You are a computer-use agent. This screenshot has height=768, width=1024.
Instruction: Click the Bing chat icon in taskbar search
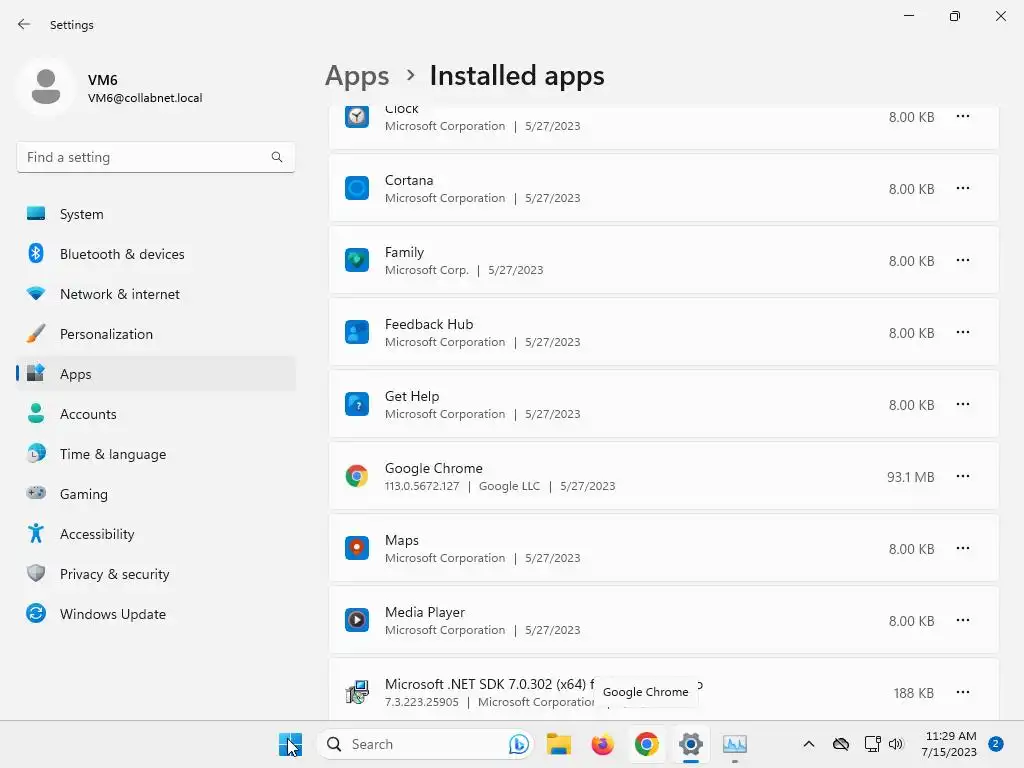(x=519, y=744)
